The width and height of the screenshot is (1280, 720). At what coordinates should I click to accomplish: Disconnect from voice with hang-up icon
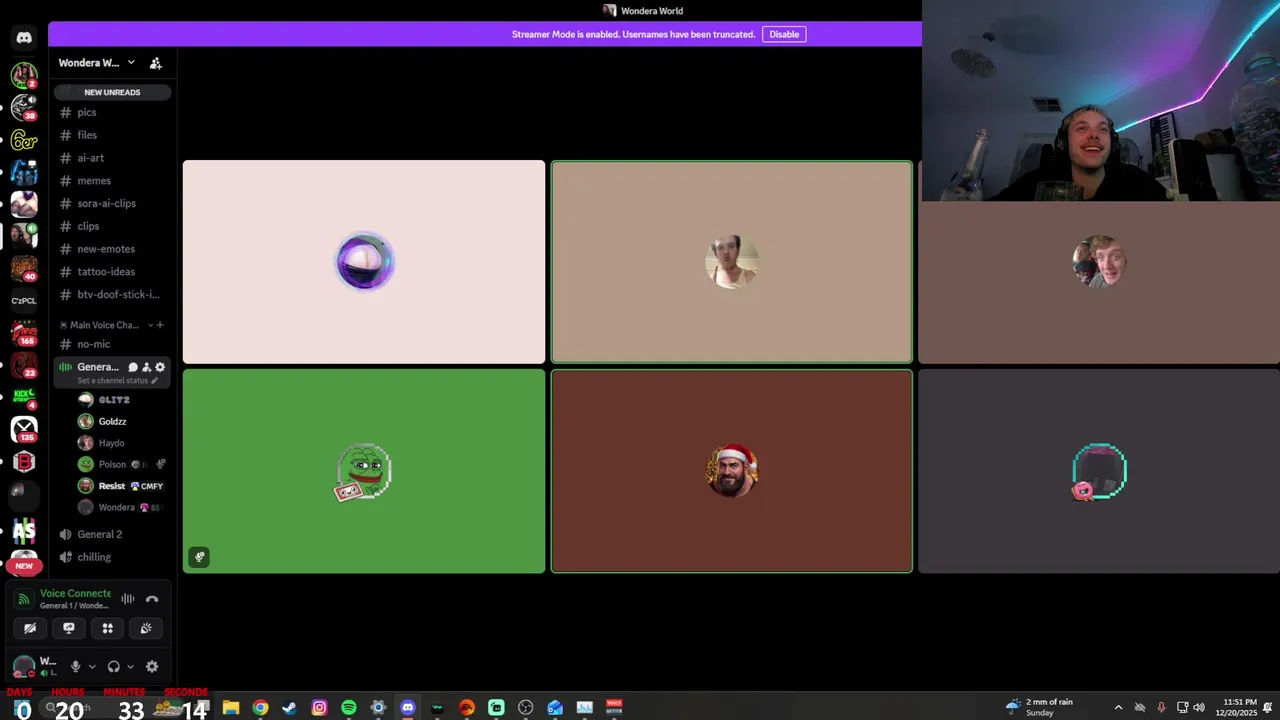point(152,599)
